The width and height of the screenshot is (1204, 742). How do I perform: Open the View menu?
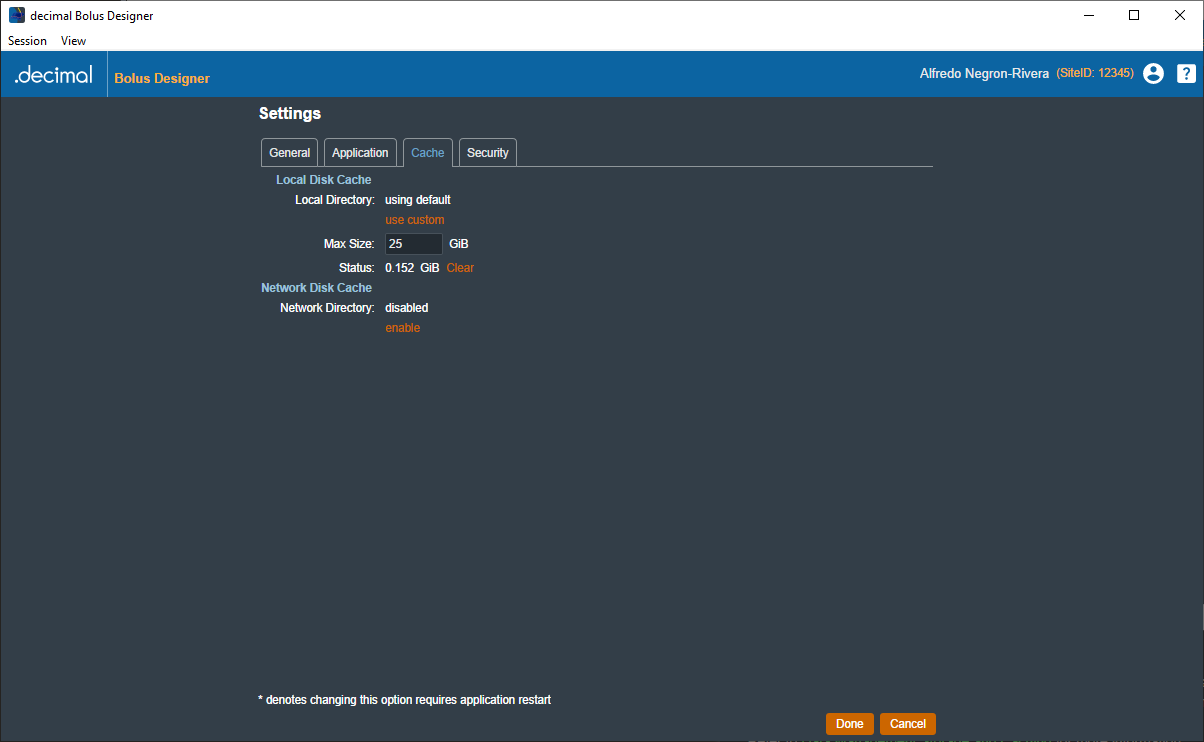pyautogui.click(x=74, y=41)
